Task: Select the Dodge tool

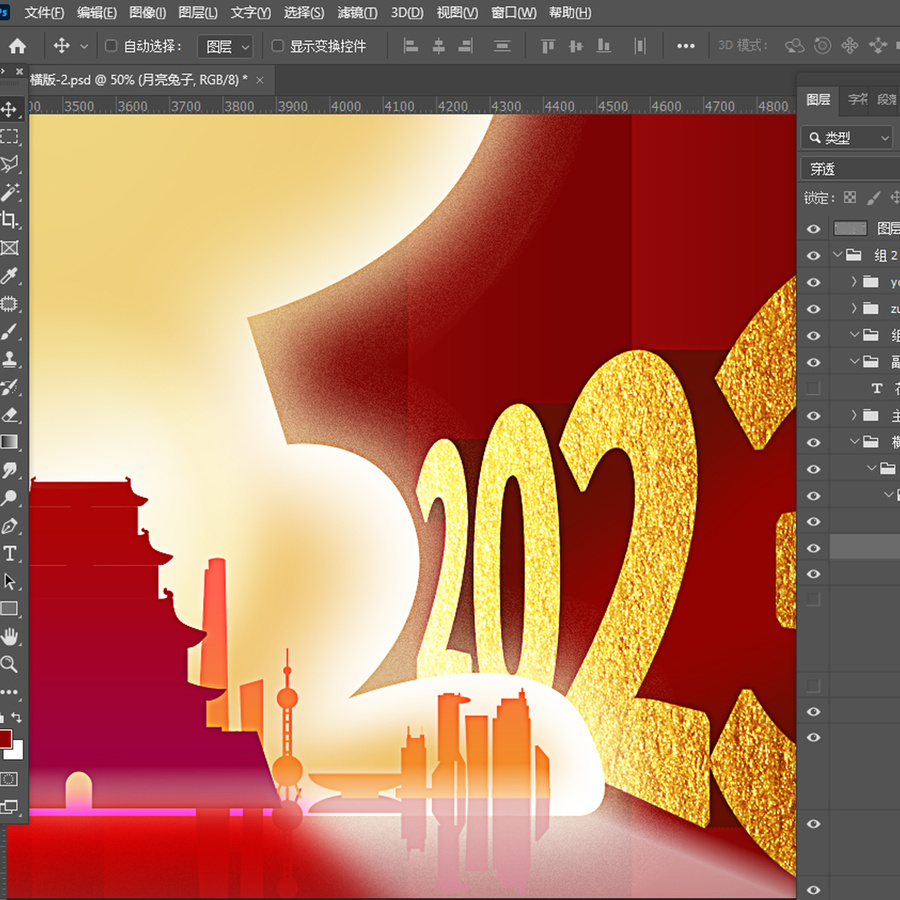Action: [x=9, y=498]
